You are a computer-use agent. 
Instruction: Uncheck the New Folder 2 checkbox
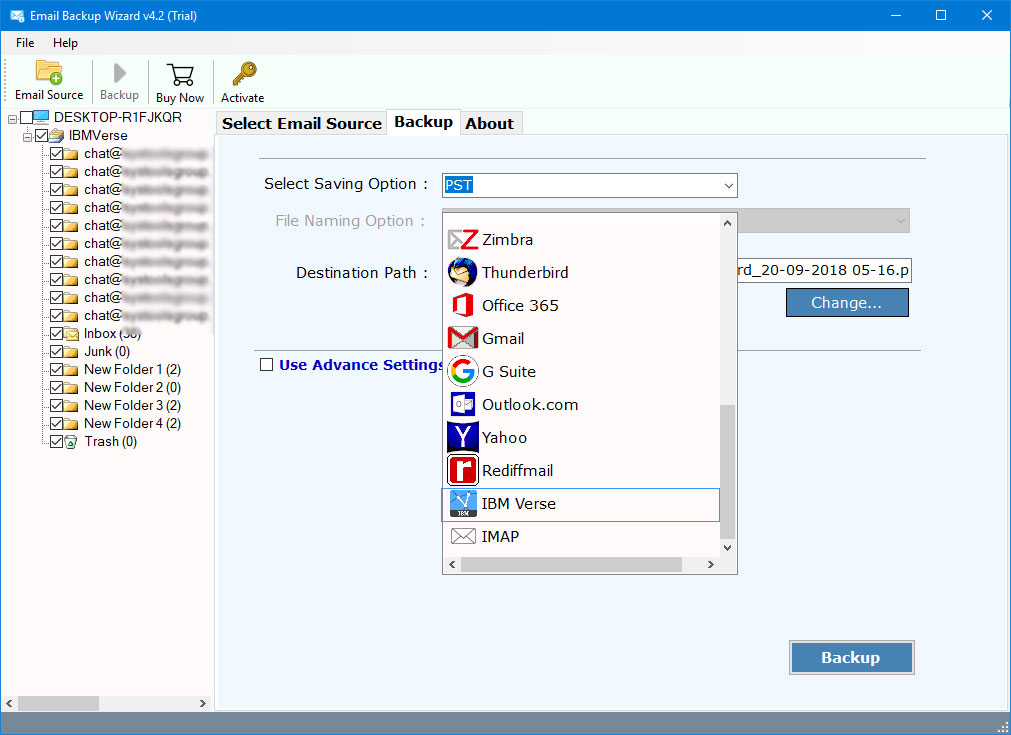pyautogui.click(x=56, y=388)
